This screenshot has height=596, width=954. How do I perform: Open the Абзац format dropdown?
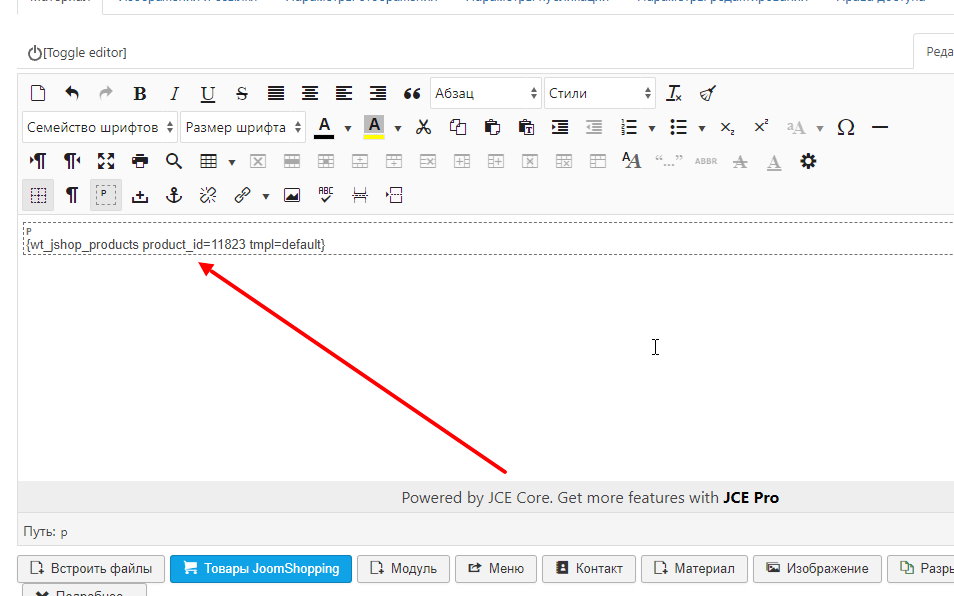coord(486,94)
